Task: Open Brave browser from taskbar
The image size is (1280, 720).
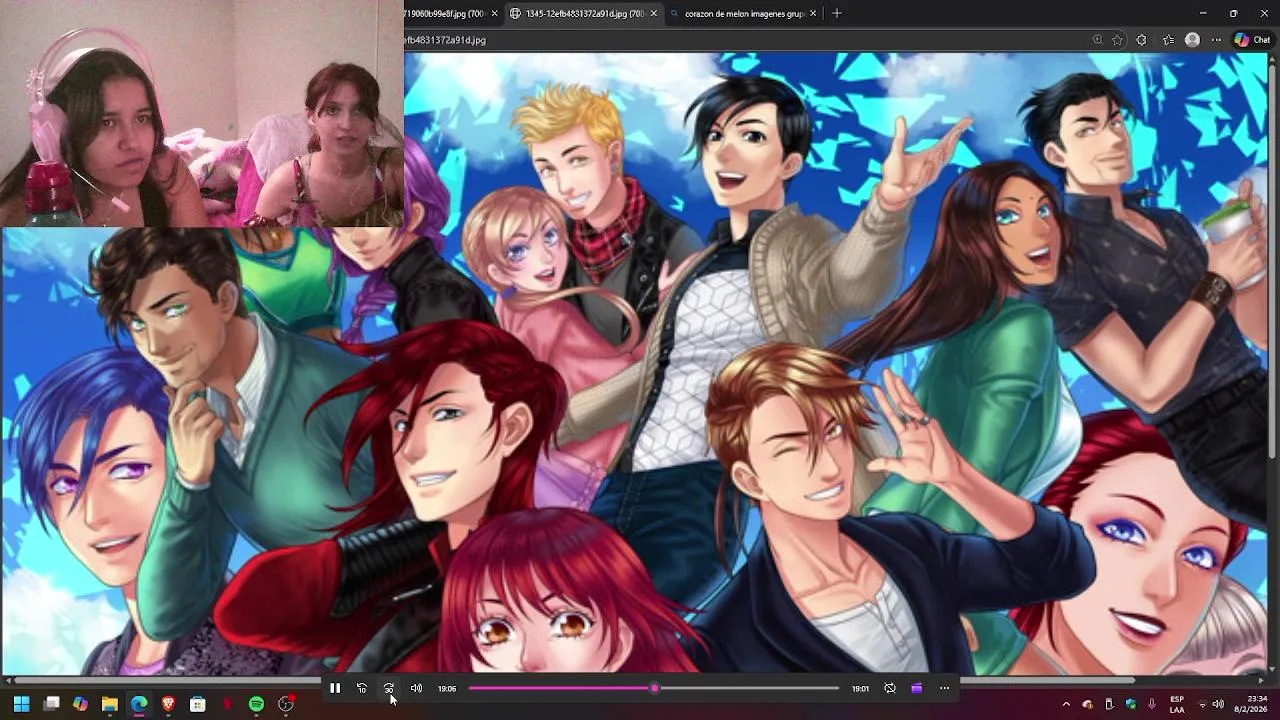Action: pos(168,704)
